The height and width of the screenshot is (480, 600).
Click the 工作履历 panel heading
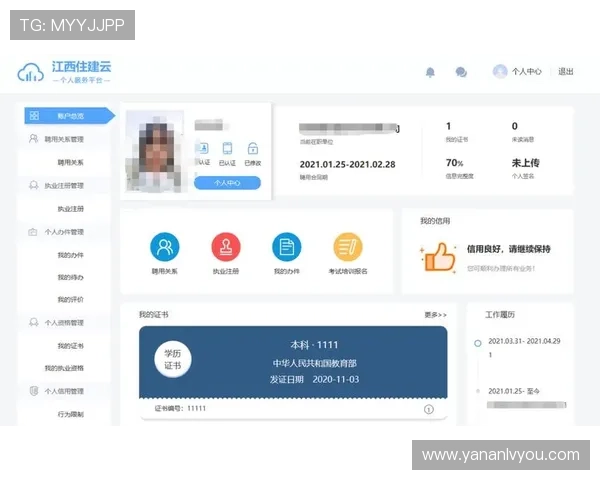click(x=500, y=315)
